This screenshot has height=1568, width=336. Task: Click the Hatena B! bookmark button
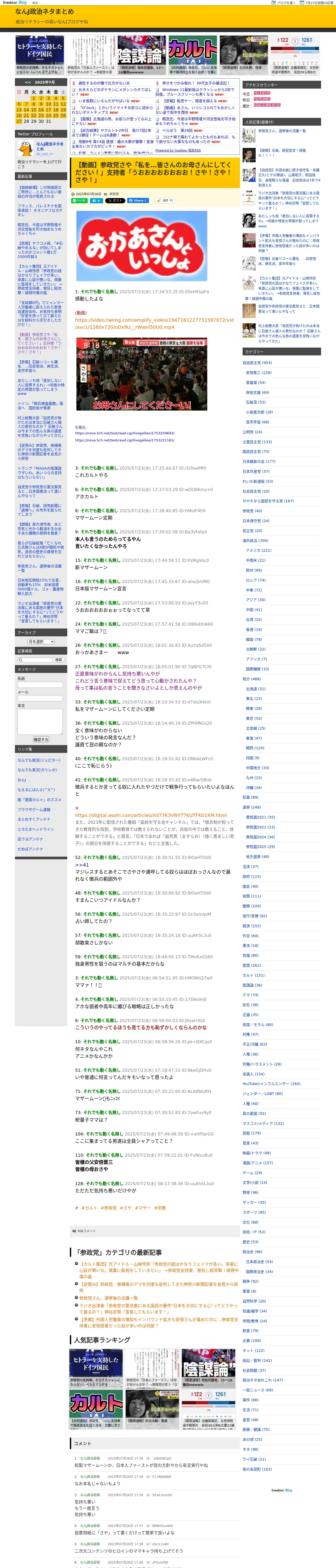point(96,200)
